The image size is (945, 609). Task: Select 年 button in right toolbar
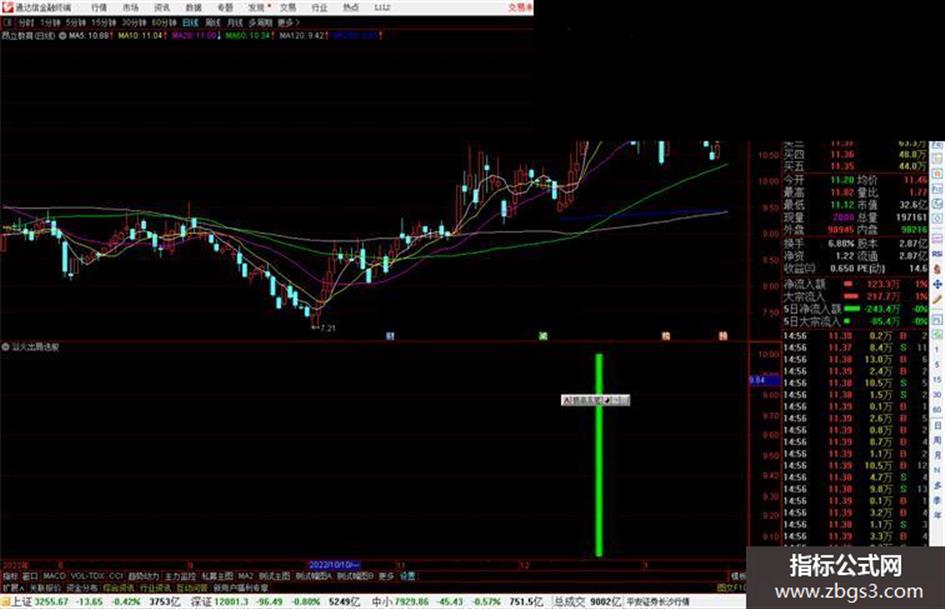(937, 516)
